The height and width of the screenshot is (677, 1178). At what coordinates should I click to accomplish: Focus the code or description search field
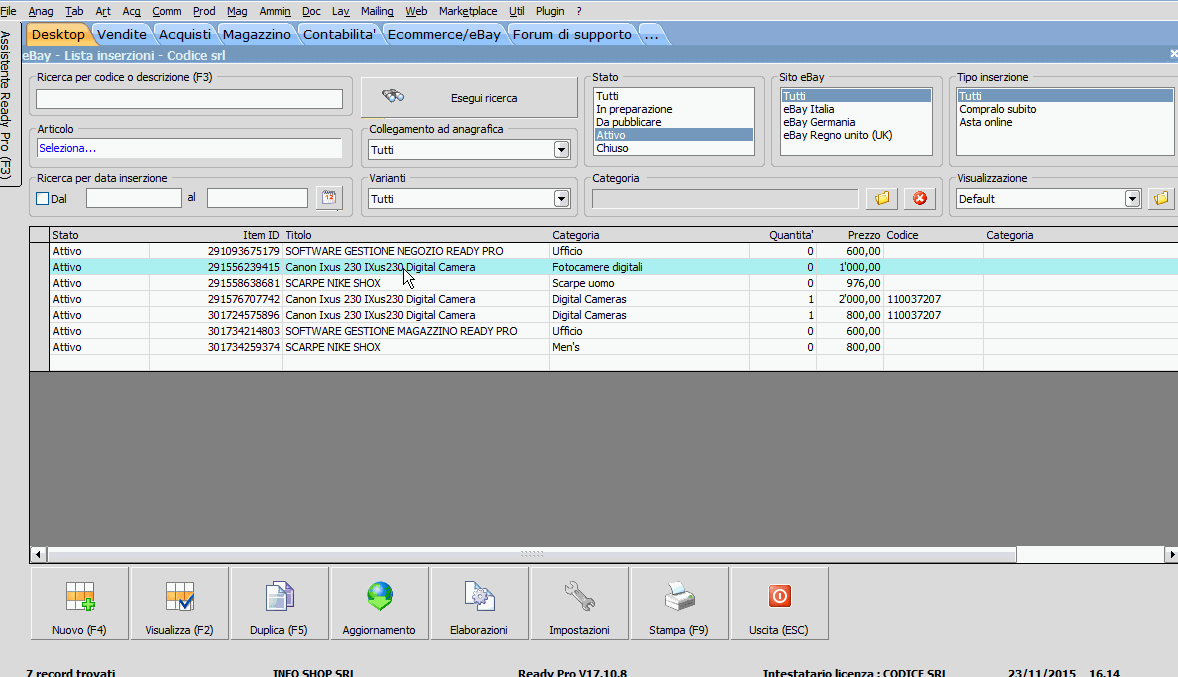(x=189, y=98)
